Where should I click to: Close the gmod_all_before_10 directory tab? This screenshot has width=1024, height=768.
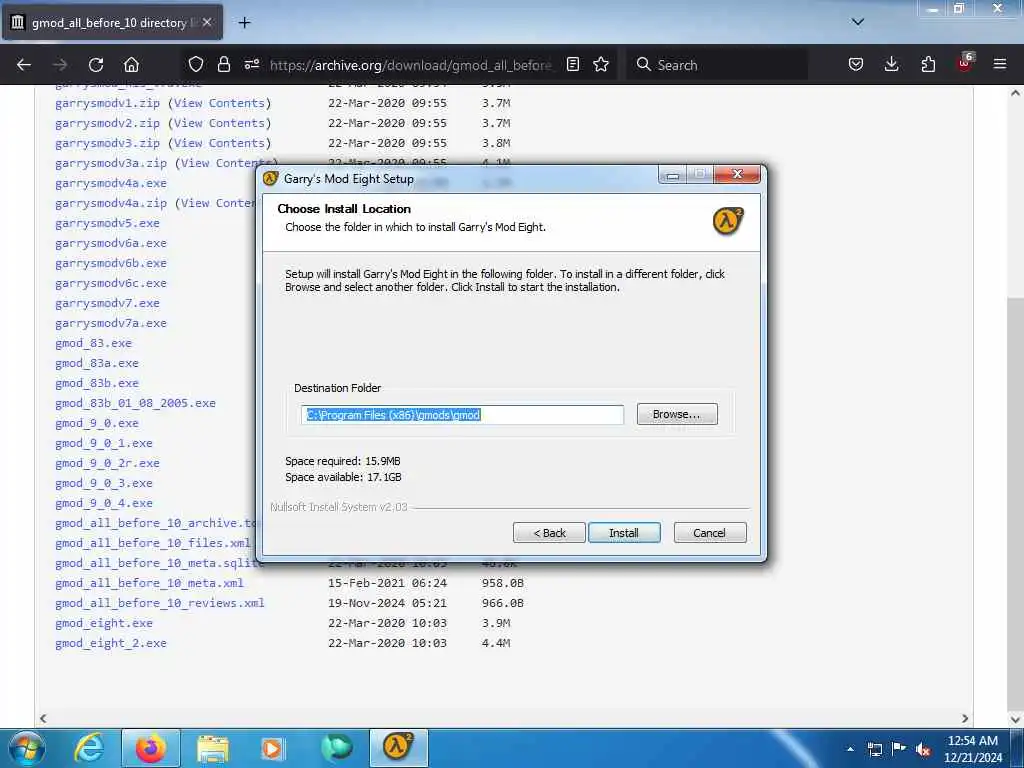click(x=207, y=22)
